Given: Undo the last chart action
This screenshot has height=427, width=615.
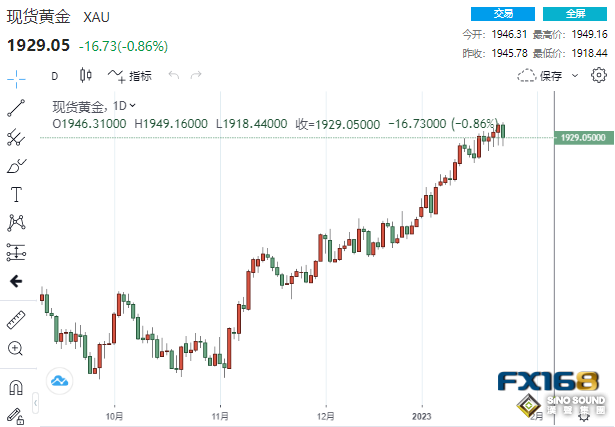Looking at the screenshot, I should pyautogui.click(x=174, y=75).
